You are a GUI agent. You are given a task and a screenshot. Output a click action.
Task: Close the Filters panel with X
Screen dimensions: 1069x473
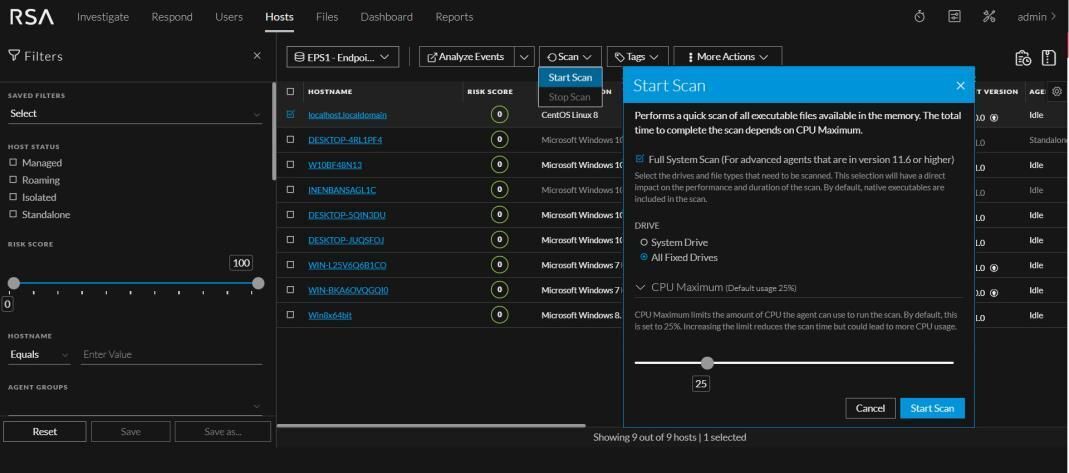pyautogui.click(x=257, y=56)
